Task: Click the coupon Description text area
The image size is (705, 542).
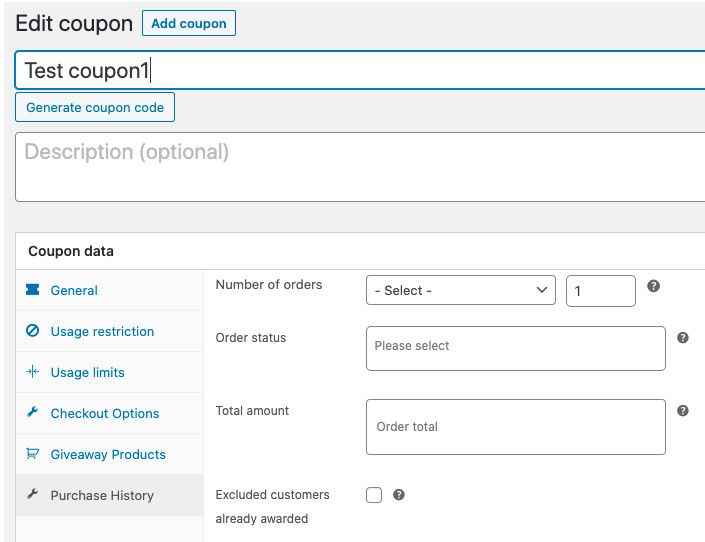Action: tap(360, 167)
